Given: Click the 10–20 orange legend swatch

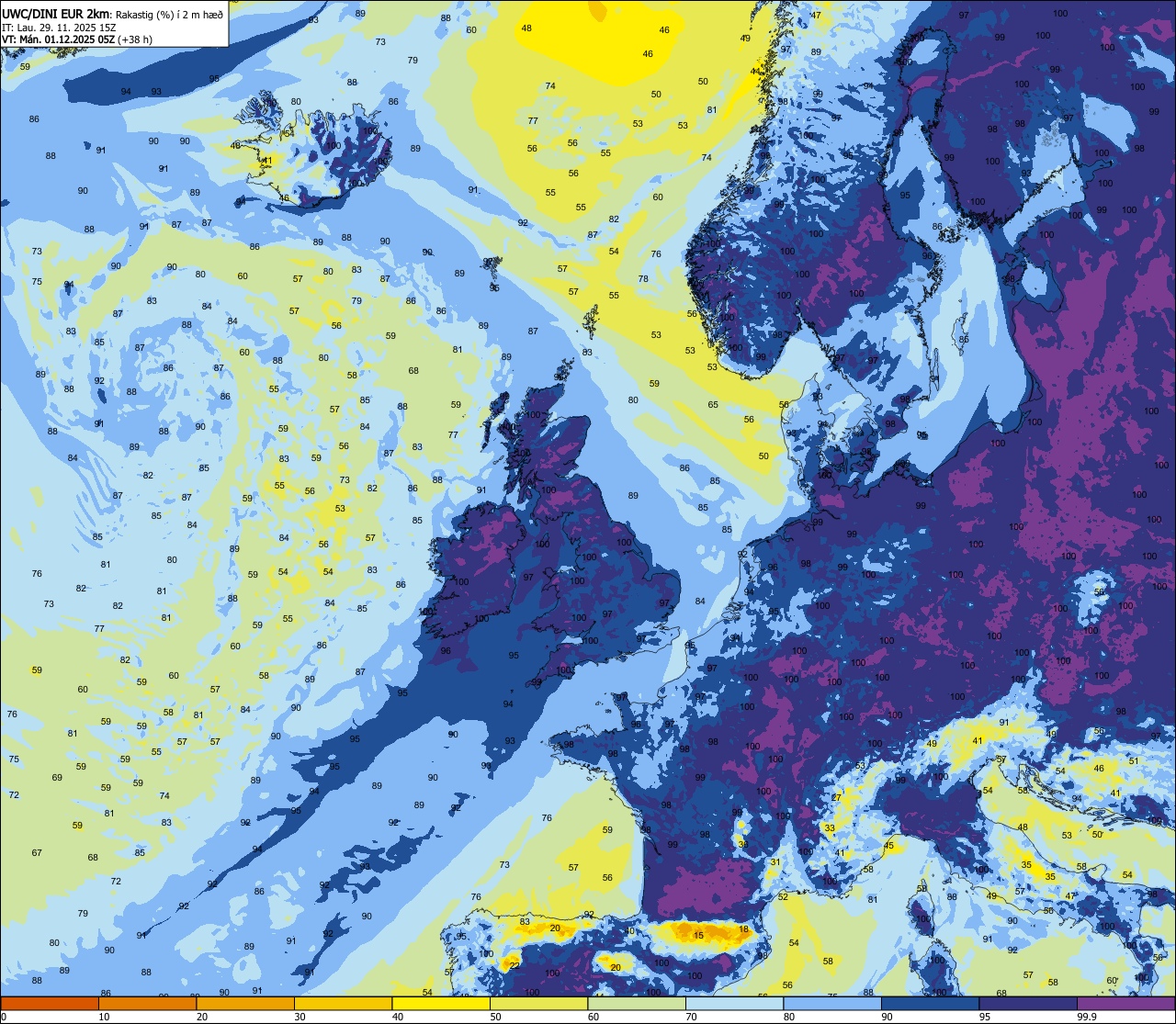Looking at the screenshot, I should [x=147, y=1003].
